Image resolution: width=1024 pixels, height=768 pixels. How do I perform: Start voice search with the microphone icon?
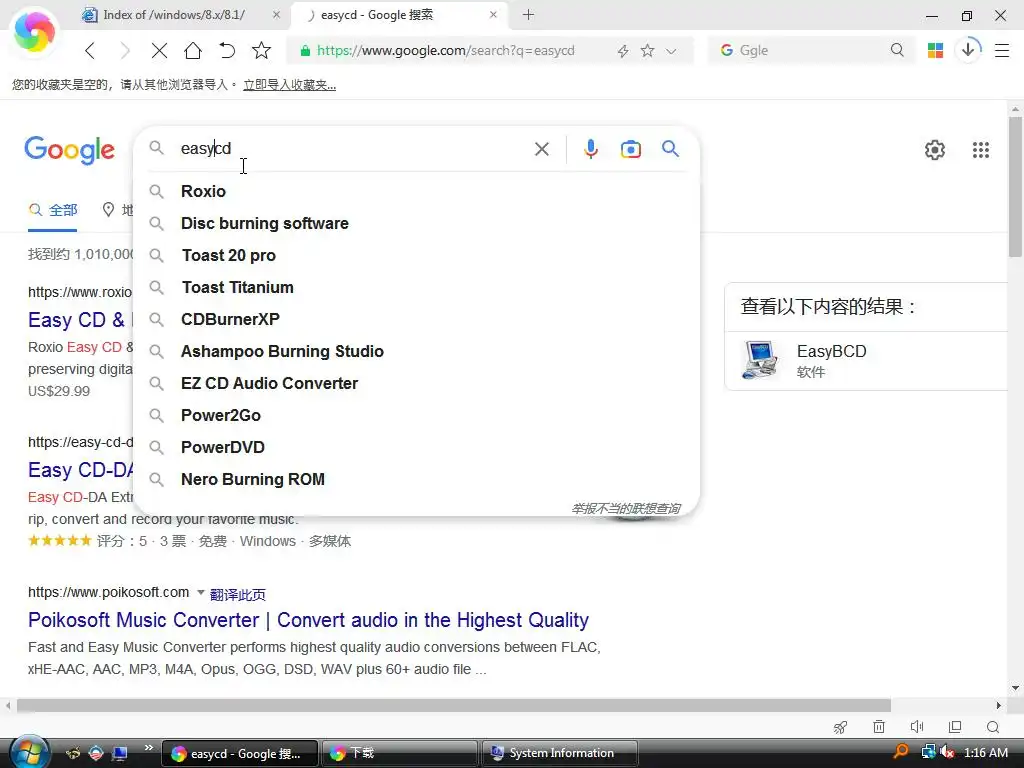590,149
